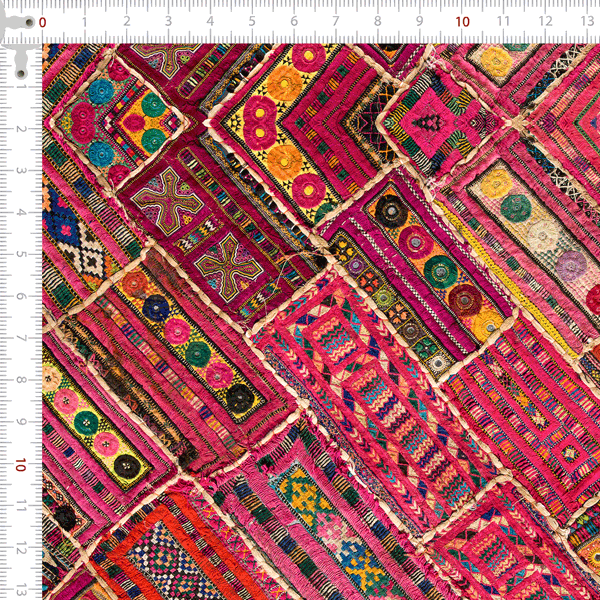Screen dimensions: 600x600
Task: Click the number 9 on the top ruler
Action: 419,21
